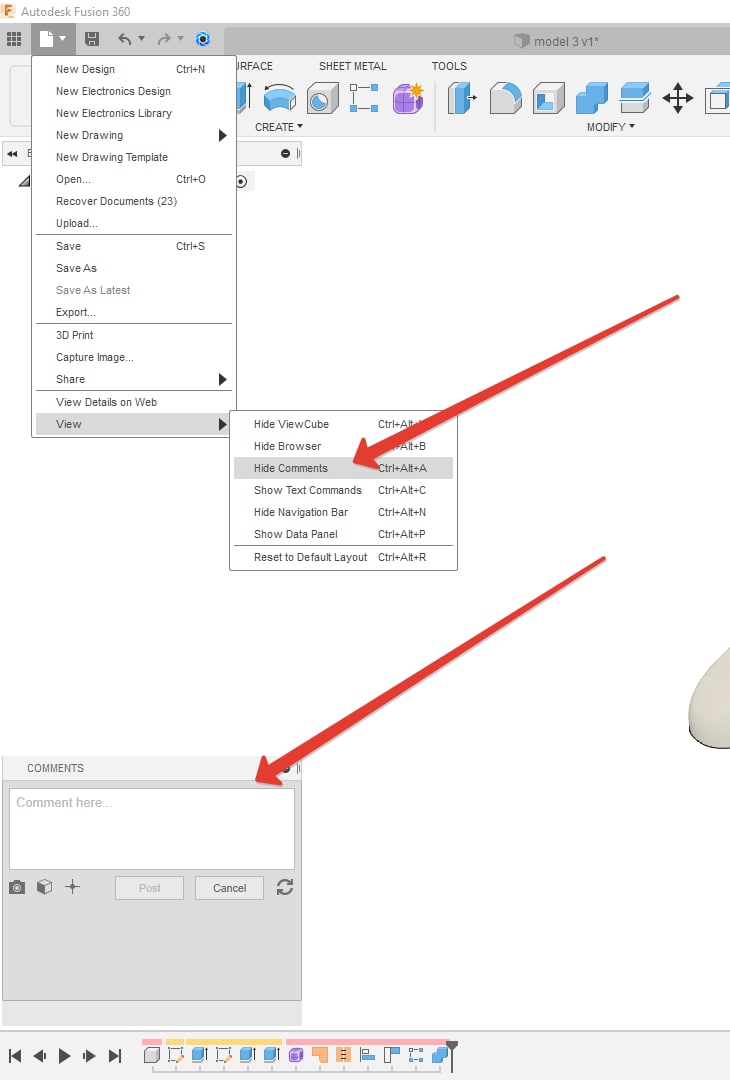Select the Press Pull tool
This screenshot has height=1080, width=730.
461,98
